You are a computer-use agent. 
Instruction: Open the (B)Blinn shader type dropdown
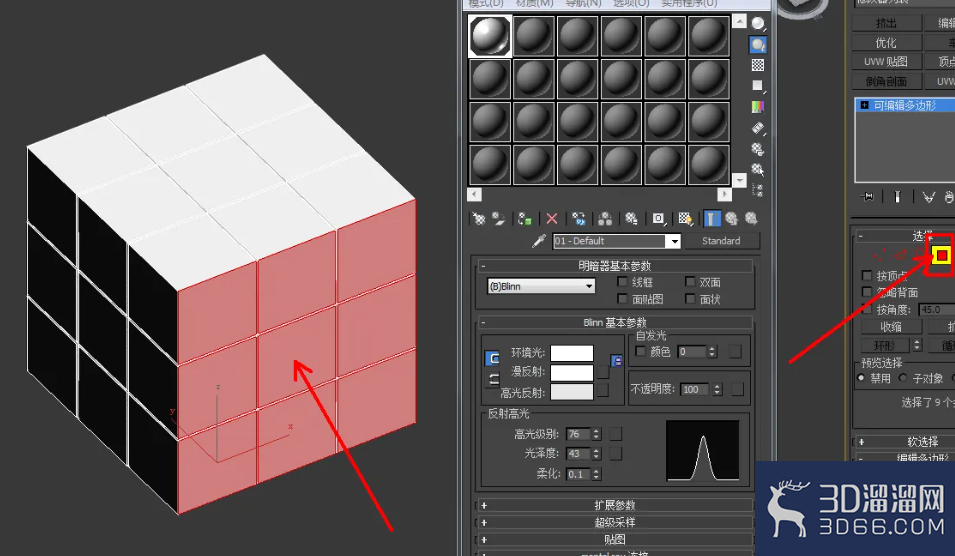(541, 286)
